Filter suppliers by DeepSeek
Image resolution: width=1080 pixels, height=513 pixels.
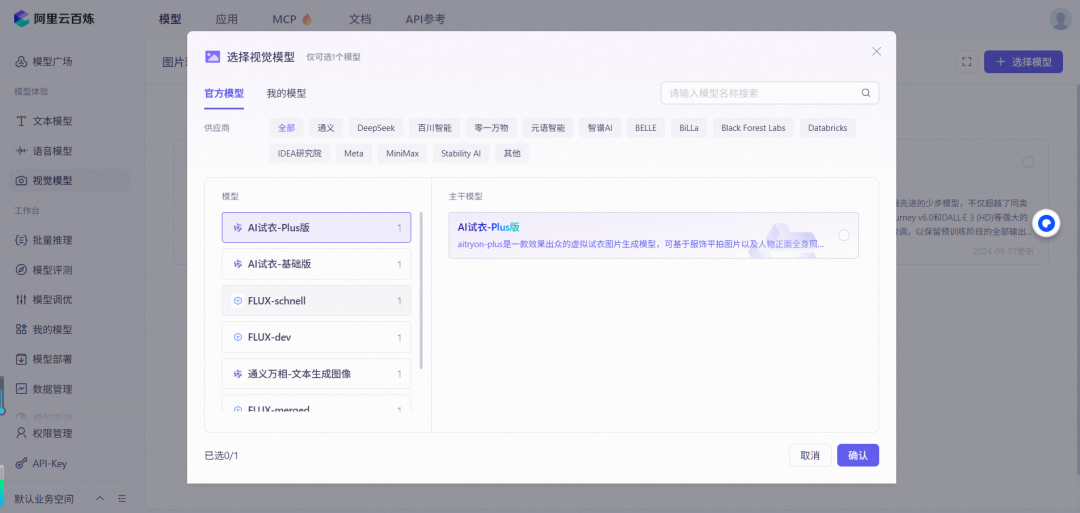click(376, 128)
